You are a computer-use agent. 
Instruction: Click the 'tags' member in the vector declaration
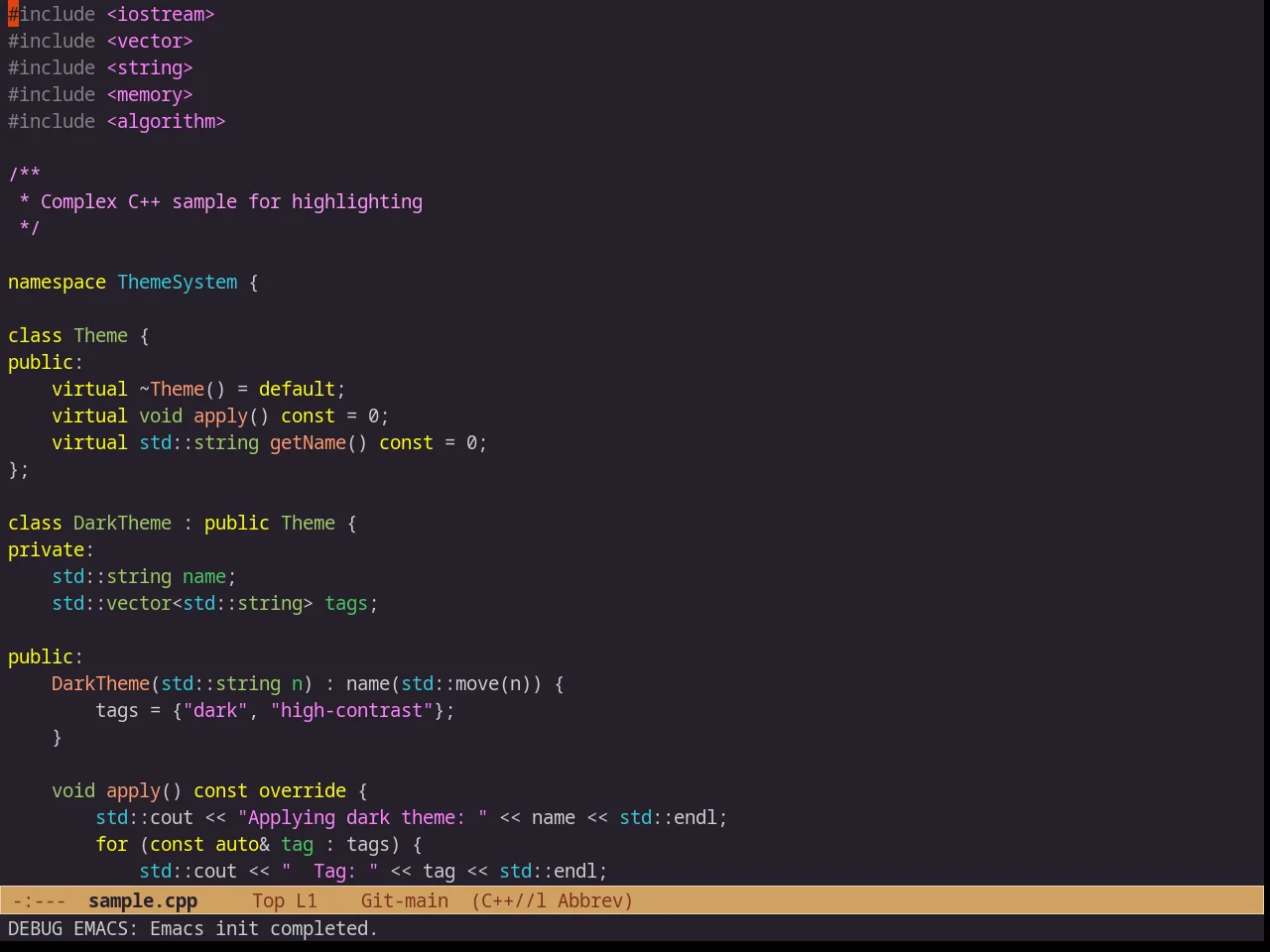coord(346,603)
